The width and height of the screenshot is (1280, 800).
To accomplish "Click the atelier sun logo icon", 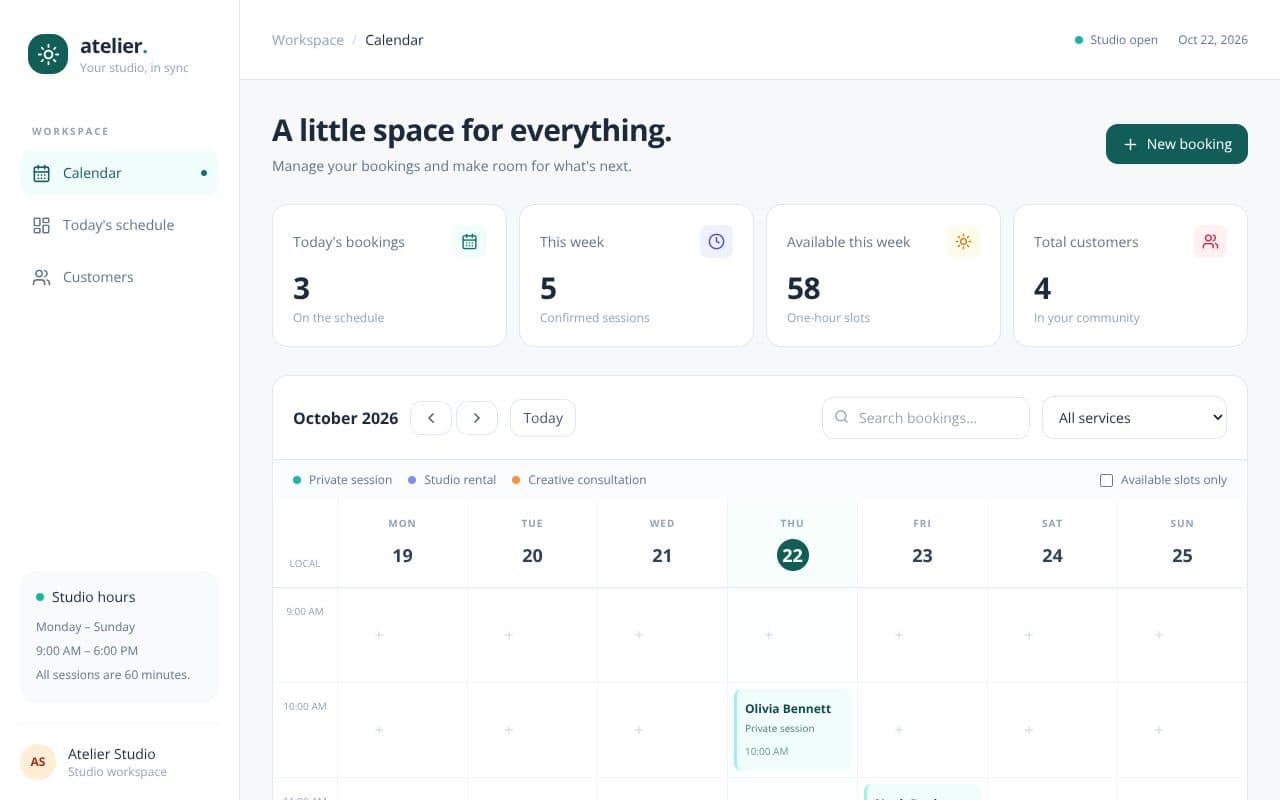I will point(48,54).
